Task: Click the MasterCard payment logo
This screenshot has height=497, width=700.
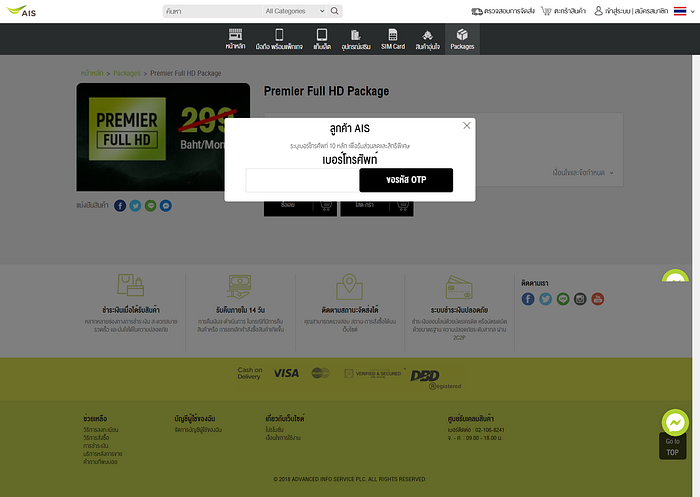Action: (x=321, y=373)
